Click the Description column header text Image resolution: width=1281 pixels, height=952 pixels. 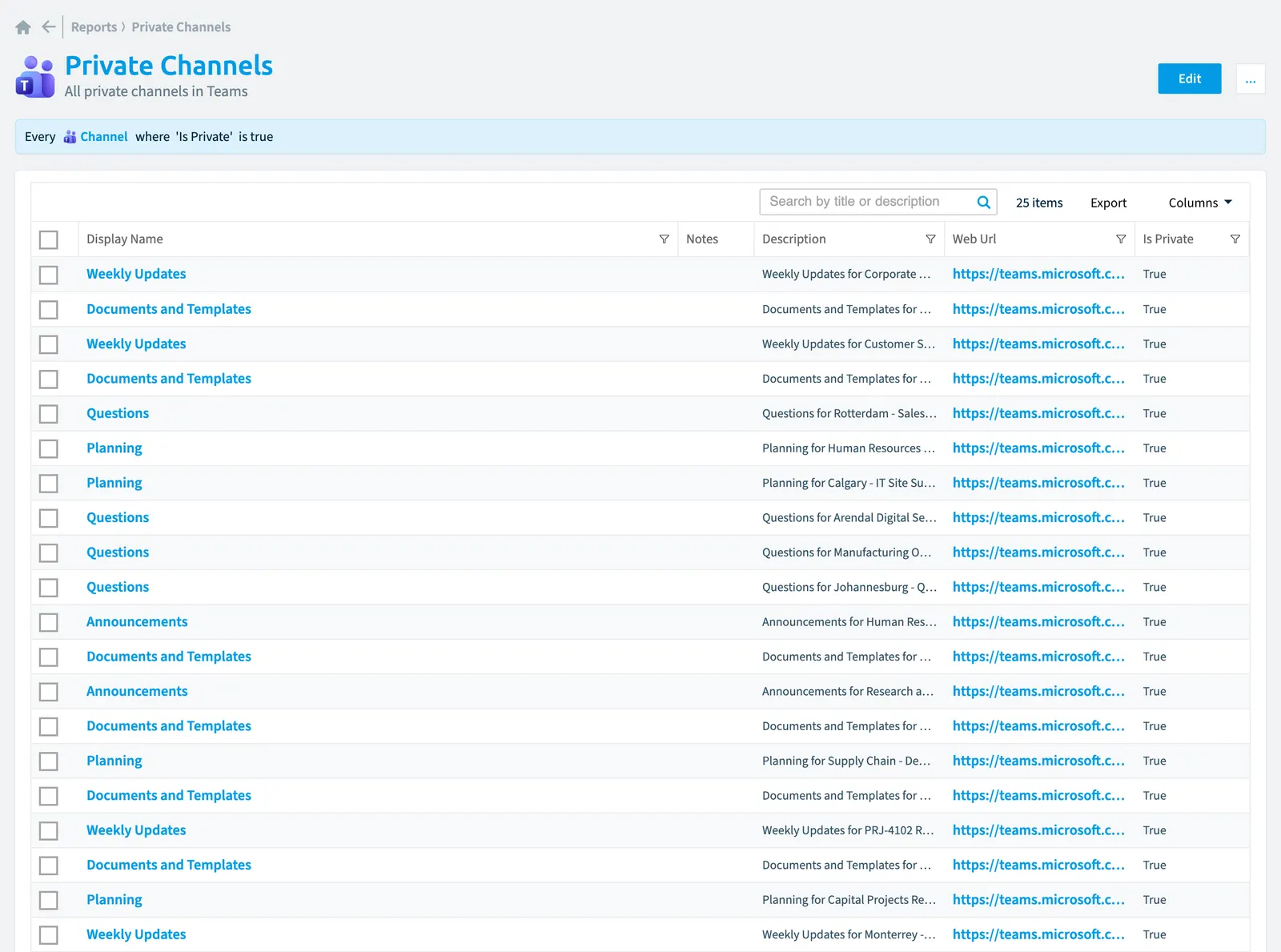793,239
